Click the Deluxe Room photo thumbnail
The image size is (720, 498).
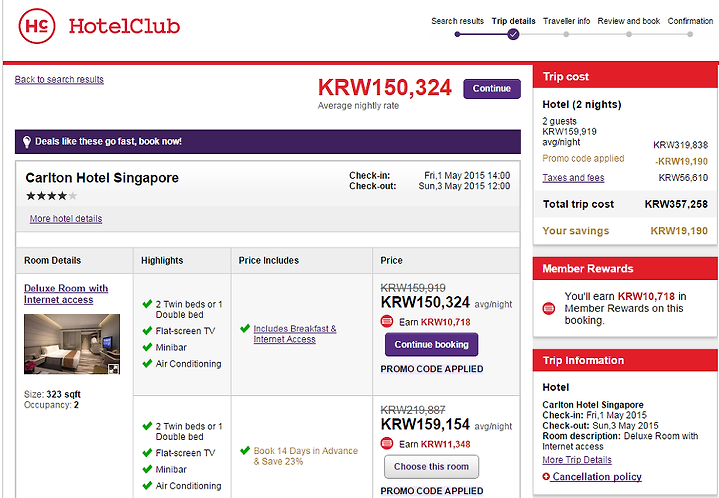point(72,344)
